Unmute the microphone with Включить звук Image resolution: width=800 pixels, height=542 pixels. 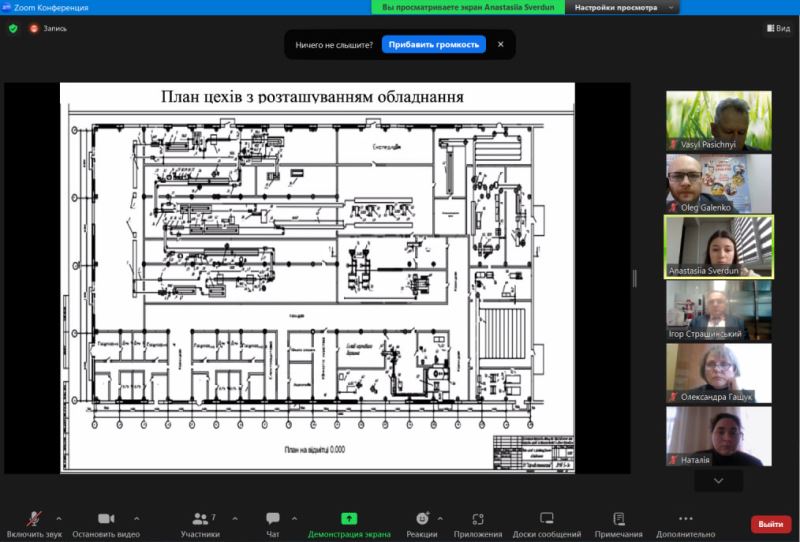pos(33,519)
